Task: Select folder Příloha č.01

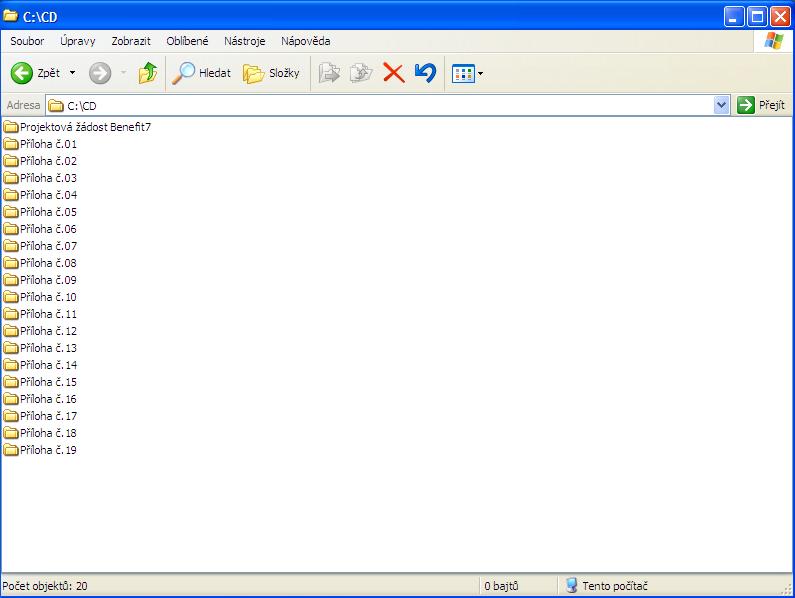Action: click(x=48, y=144)
